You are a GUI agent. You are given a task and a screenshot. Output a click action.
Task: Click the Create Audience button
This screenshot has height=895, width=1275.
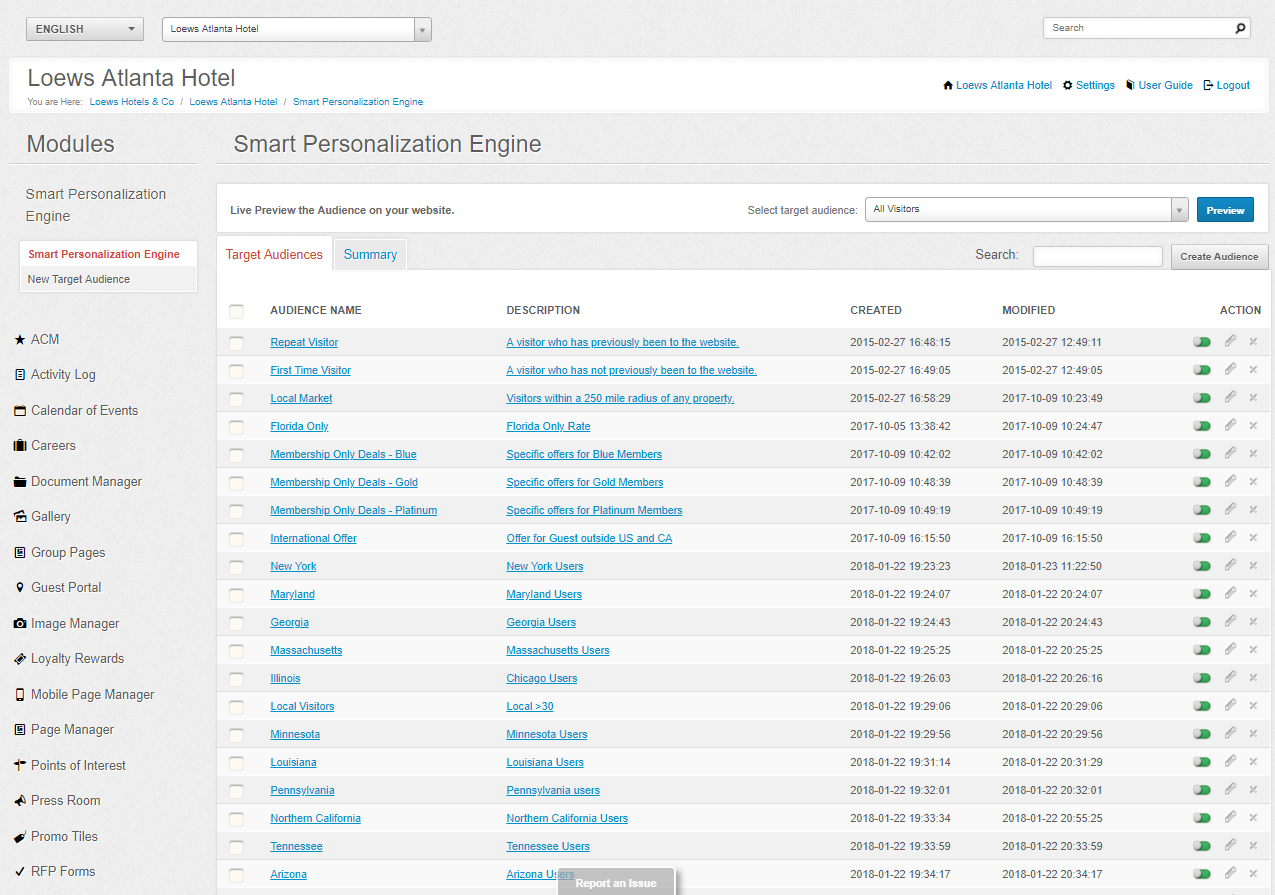(1219, 256)
